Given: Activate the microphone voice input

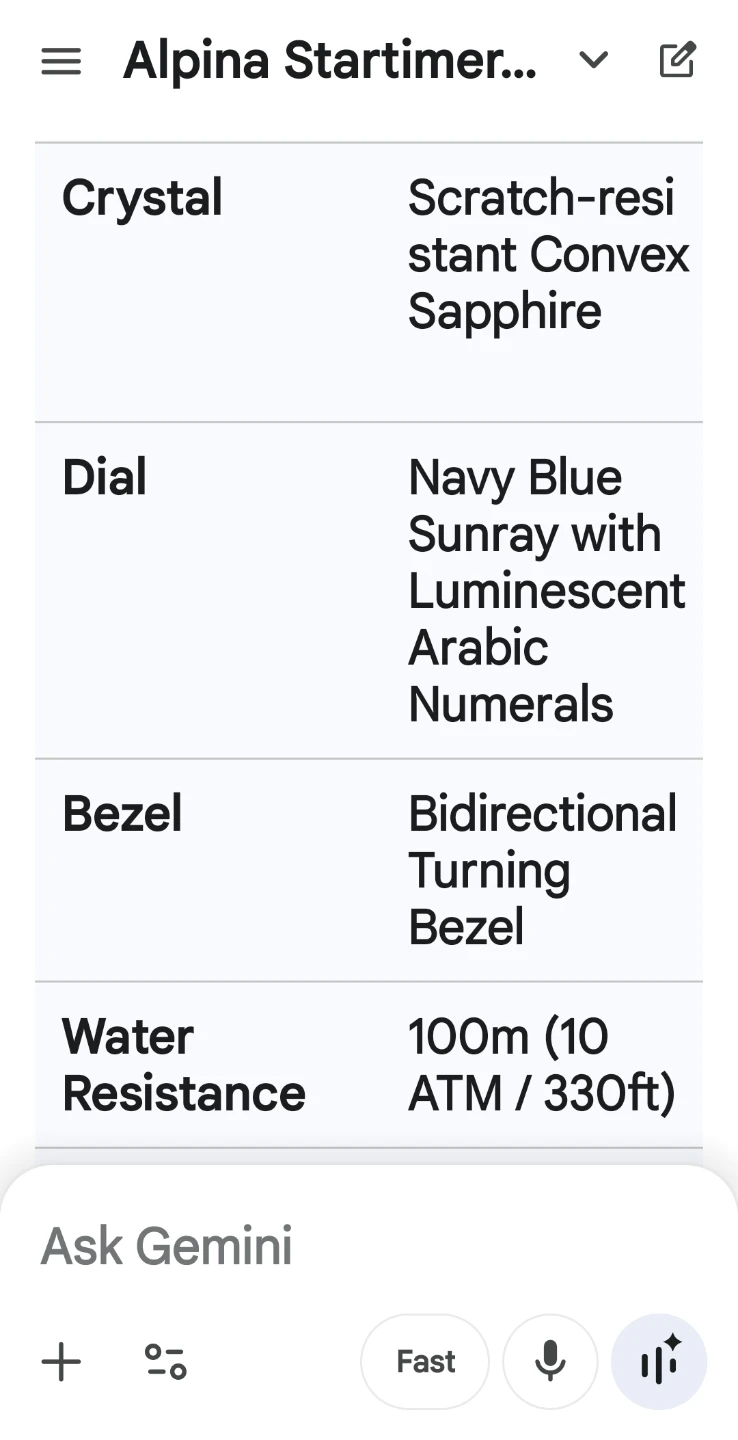Looking at the screenshot, I should click(x=550, y=1362).
